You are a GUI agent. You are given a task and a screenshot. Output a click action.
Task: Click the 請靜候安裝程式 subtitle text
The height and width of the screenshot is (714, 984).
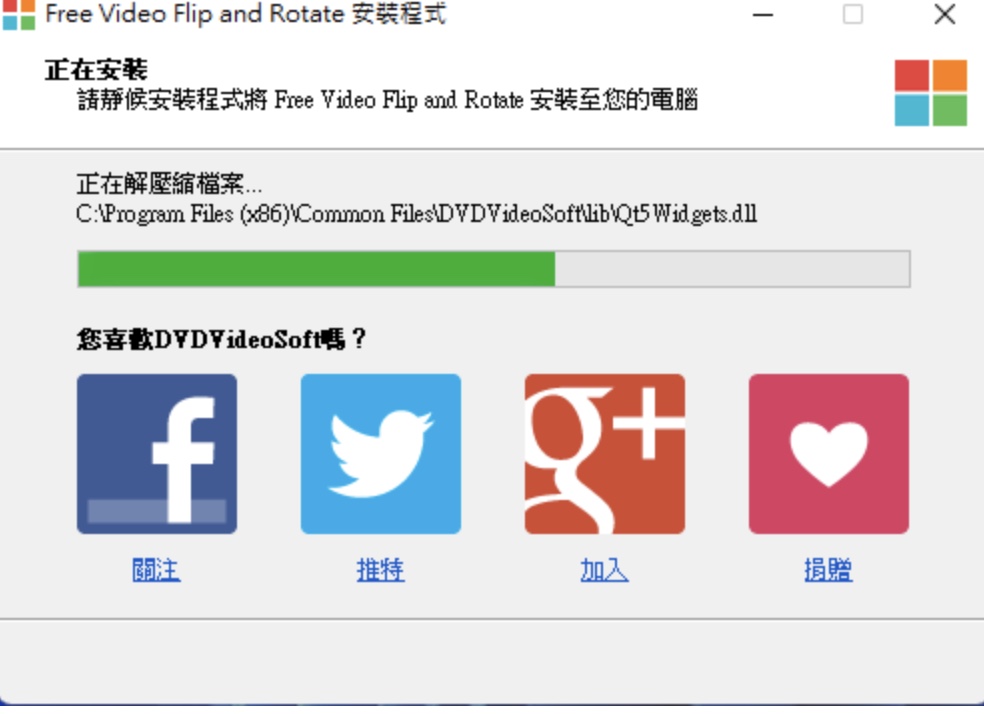[387, 100]
